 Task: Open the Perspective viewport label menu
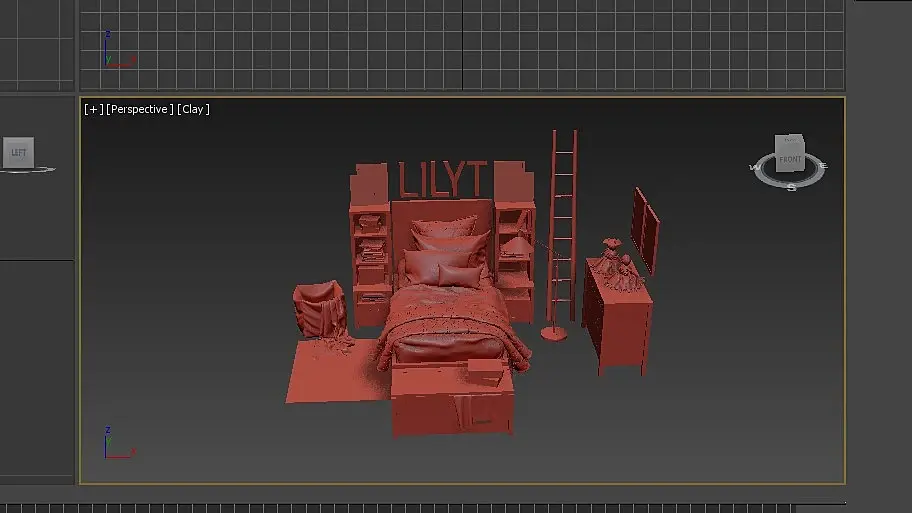pyautogui.click(x=140, y=109)
